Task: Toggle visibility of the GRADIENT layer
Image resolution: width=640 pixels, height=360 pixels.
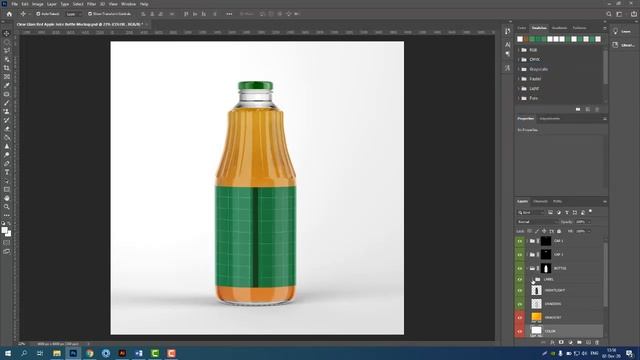Action: pos(520,318)
